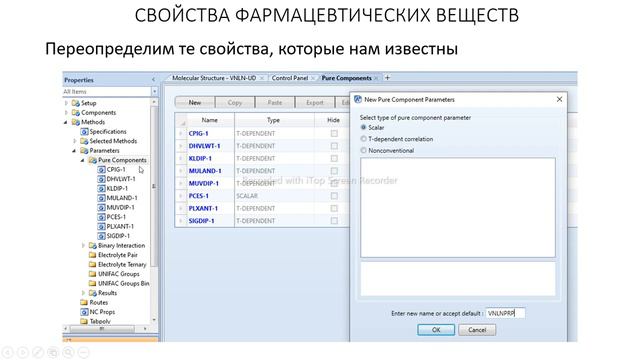Click the CPIG-1 form icon in tree
The image size is (640, 360).
[101, 169]
